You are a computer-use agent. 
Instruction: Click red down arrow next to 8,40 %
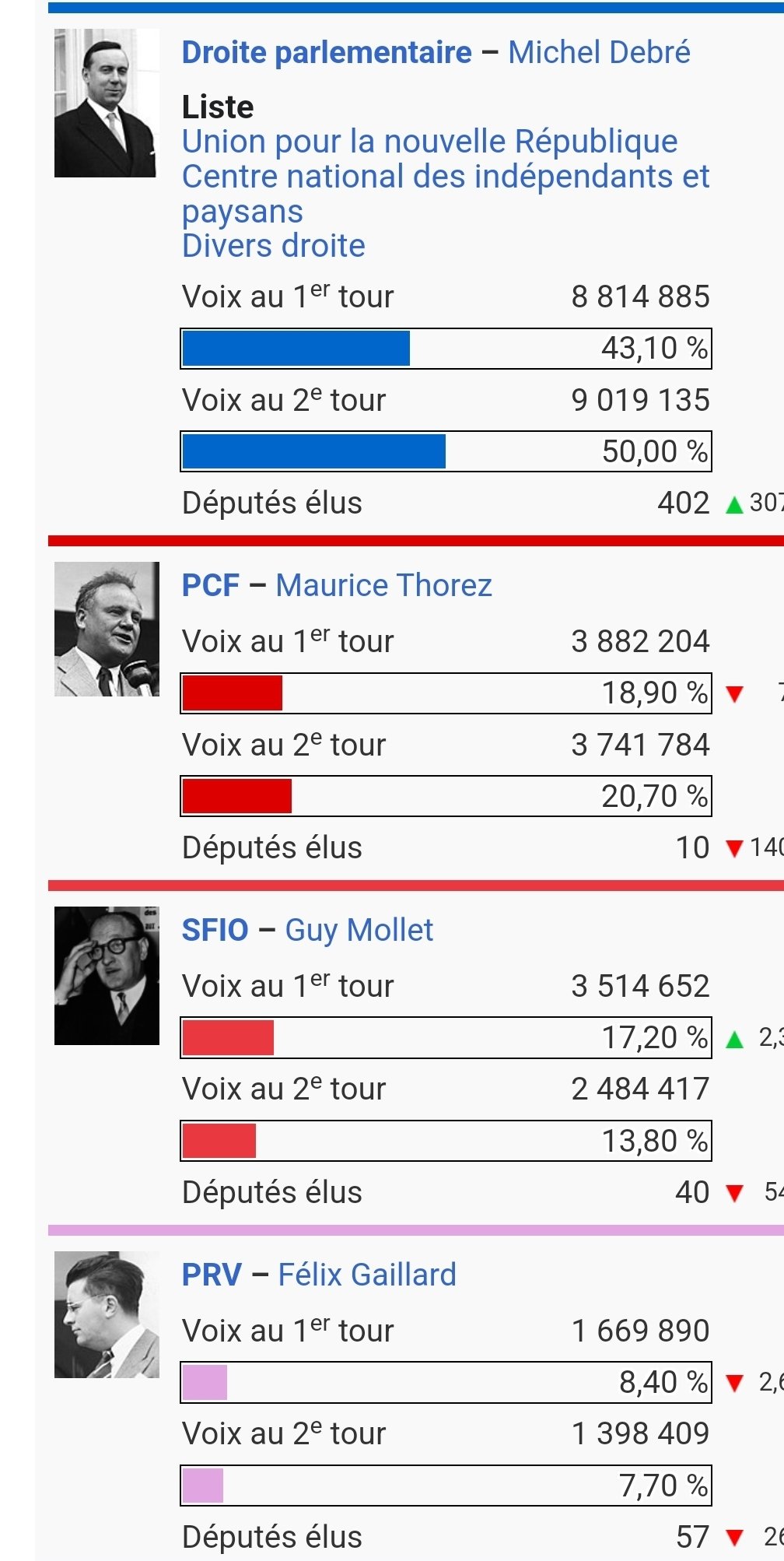pyautogui.click(x=734, y=1383)
